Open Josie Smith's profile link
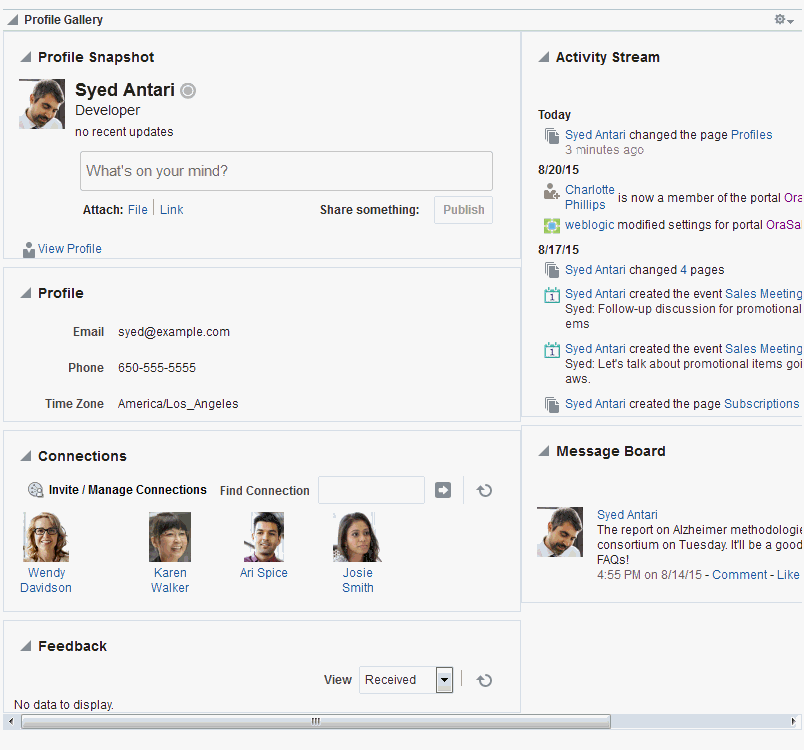Viewport: 804px width, 750px height. coord(357,580)
